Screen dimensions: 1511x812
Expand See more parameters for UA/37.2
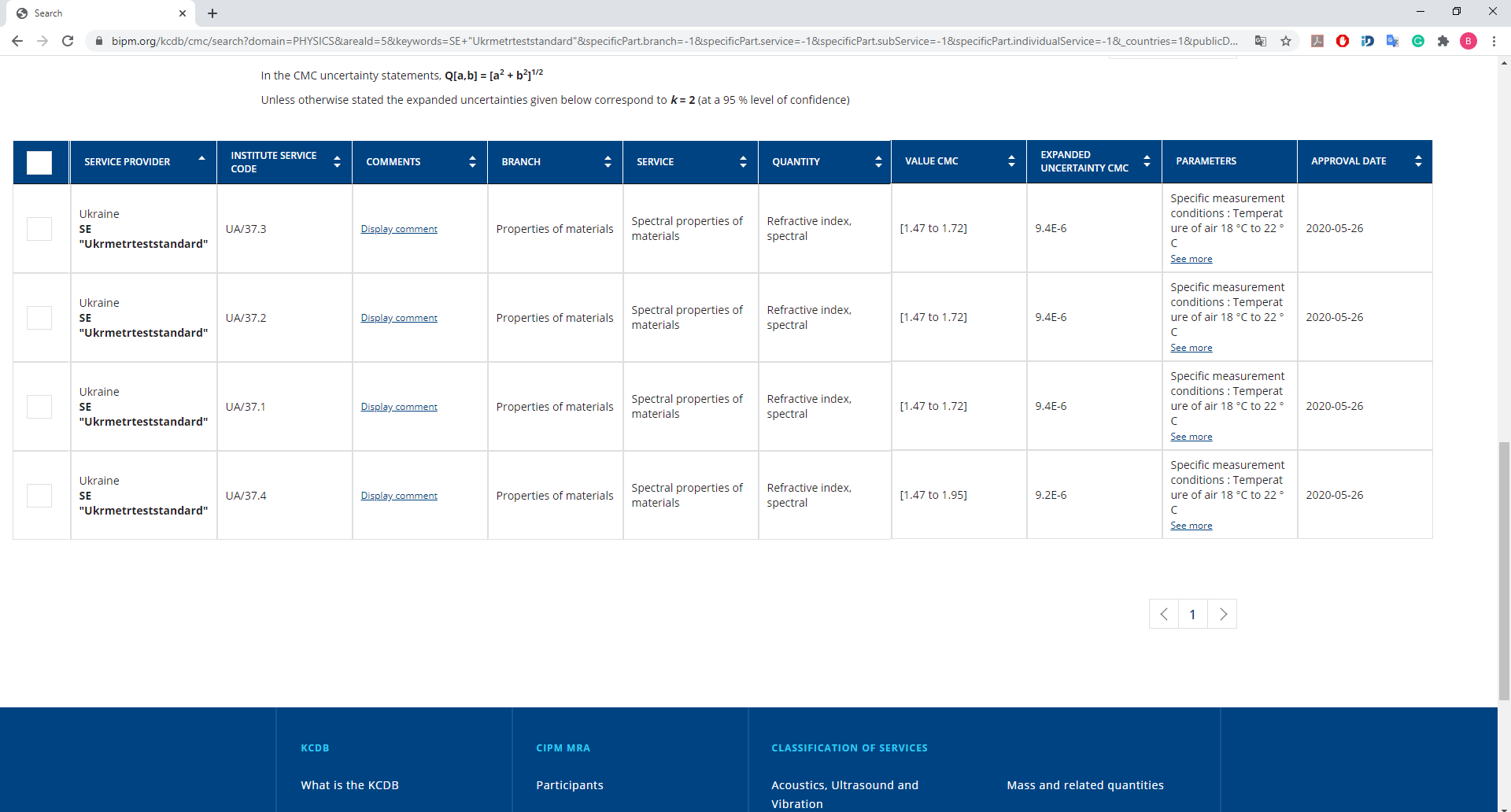[1191, 348]
